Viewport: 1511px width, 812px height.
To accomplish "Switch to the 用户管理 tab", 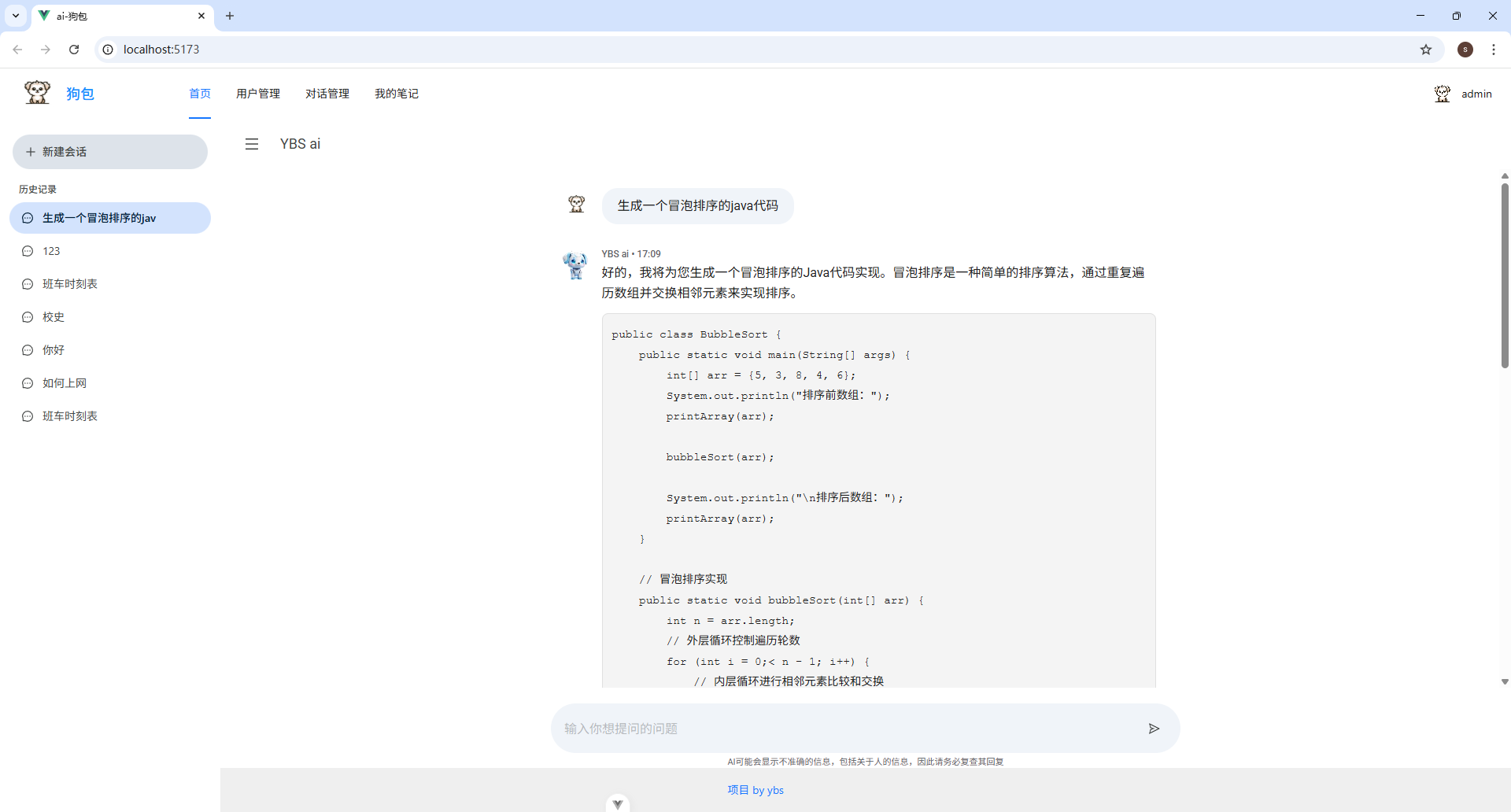I will 258,93.
